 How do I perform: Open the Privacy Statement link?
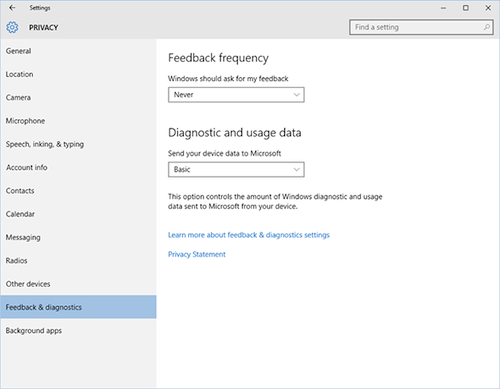click(x=197, y=254)
